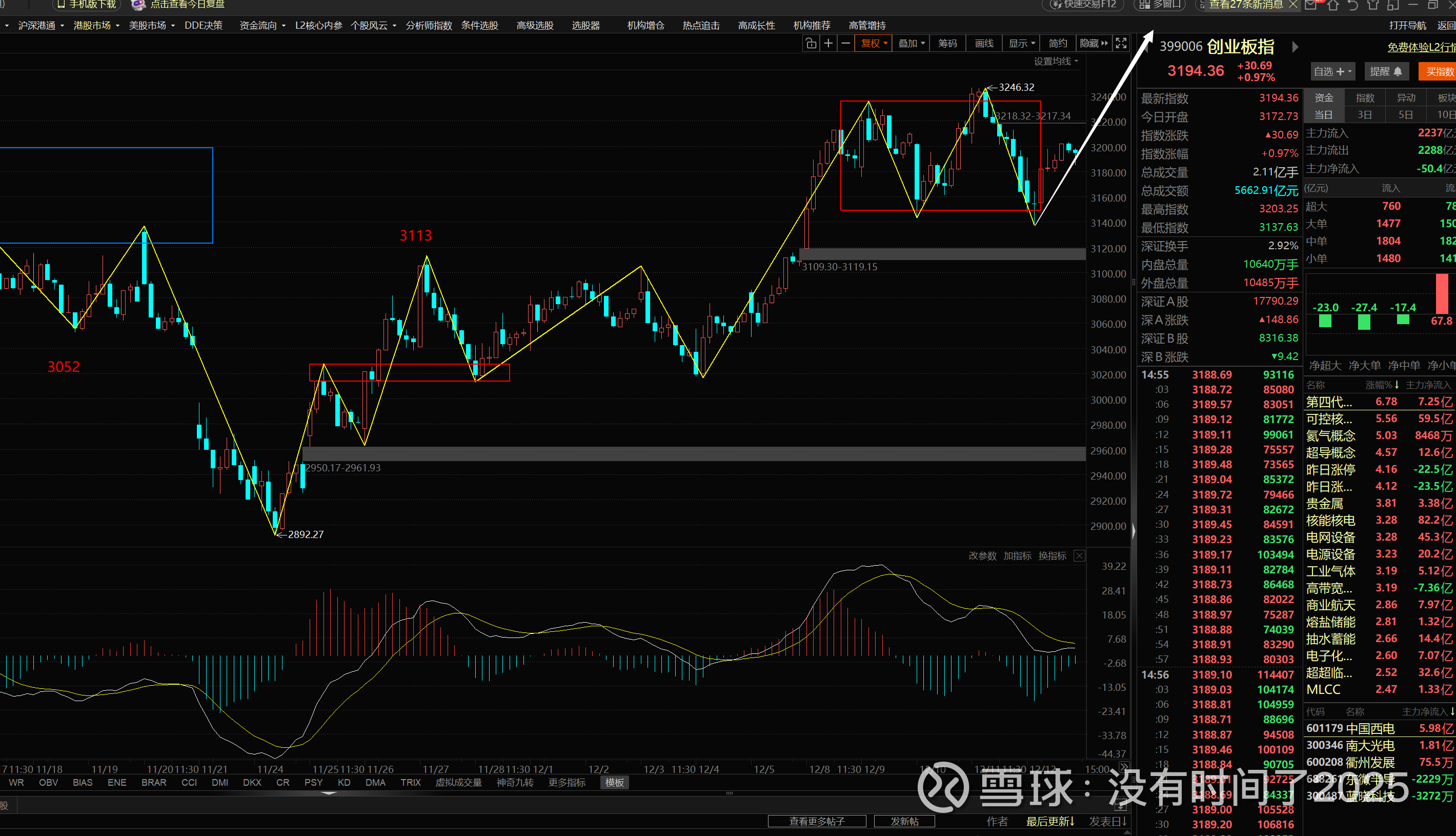The width and height of the screenshot is (1456, 836).
Task: Collapse side panel with 隐藏 button
Action: pyautogui.click(x=1094, y=44)
